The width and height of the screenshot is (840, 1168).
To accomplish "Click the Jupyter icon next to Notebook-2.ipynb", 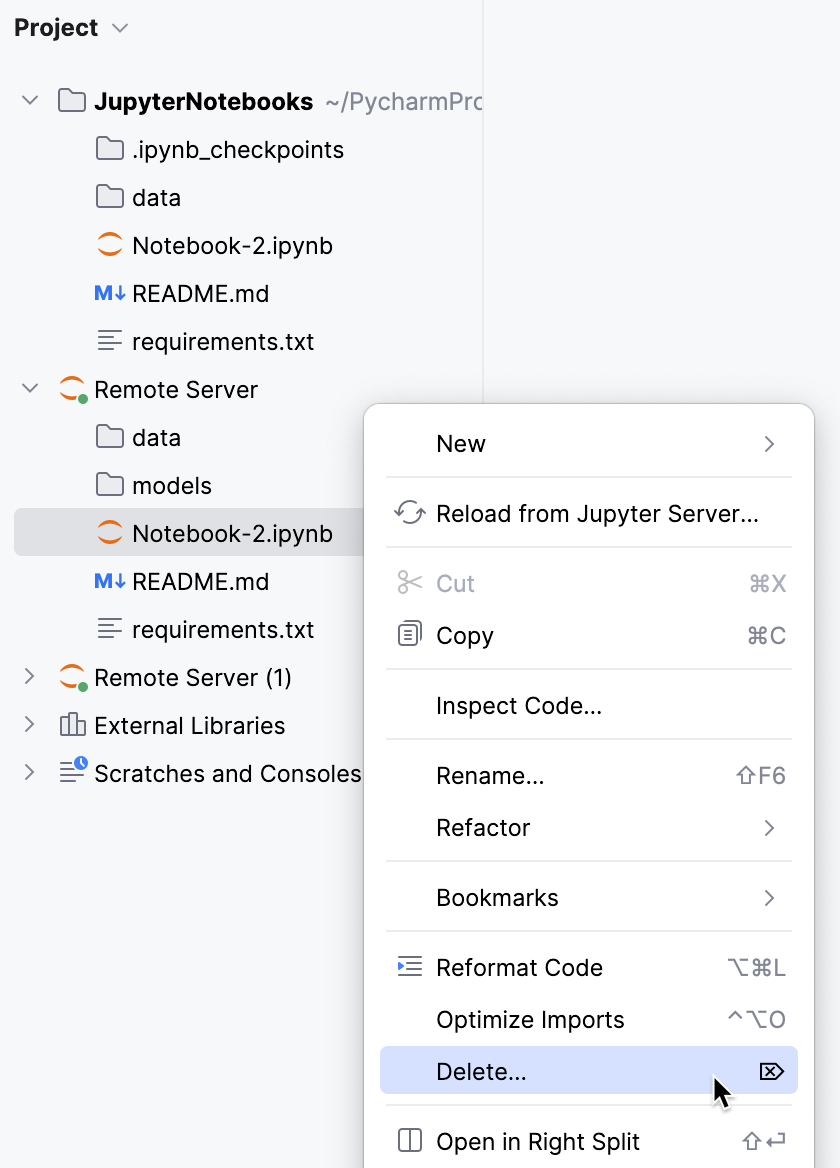I will 108,245.
